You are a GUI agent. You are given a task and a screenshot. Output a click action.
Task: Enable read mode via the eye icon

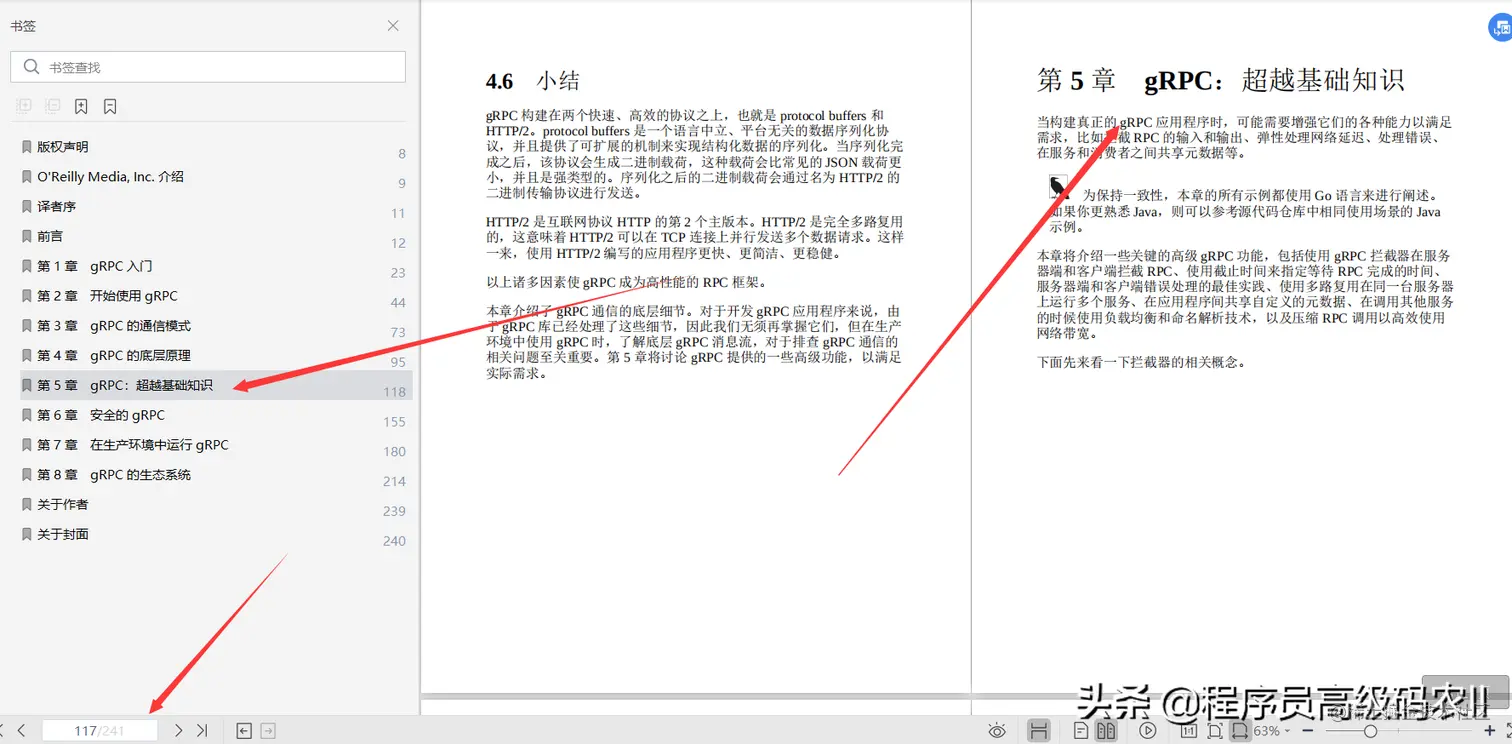pos(998,731)
